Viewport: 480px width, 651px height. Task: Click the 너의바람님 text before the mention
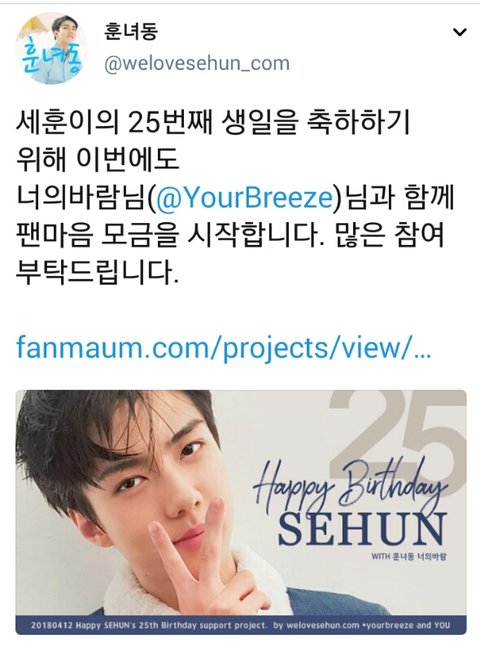[x=81, y=198]
